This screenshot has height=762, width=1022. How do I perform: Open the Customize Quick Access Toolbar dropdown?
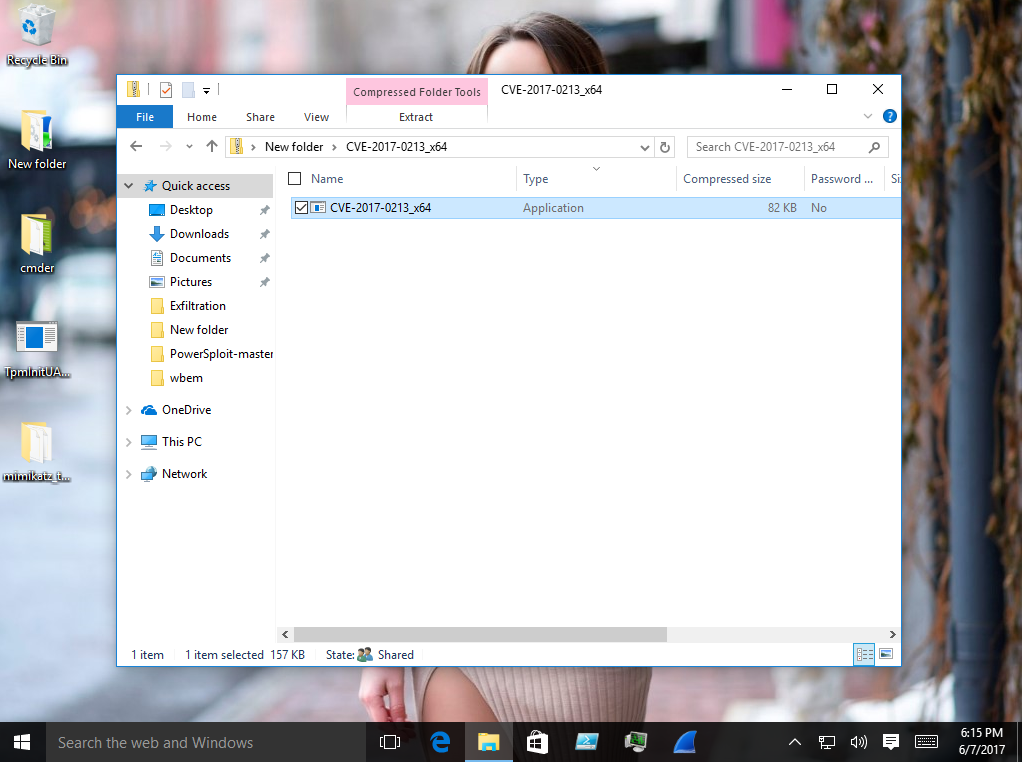[x=207, y=91]
